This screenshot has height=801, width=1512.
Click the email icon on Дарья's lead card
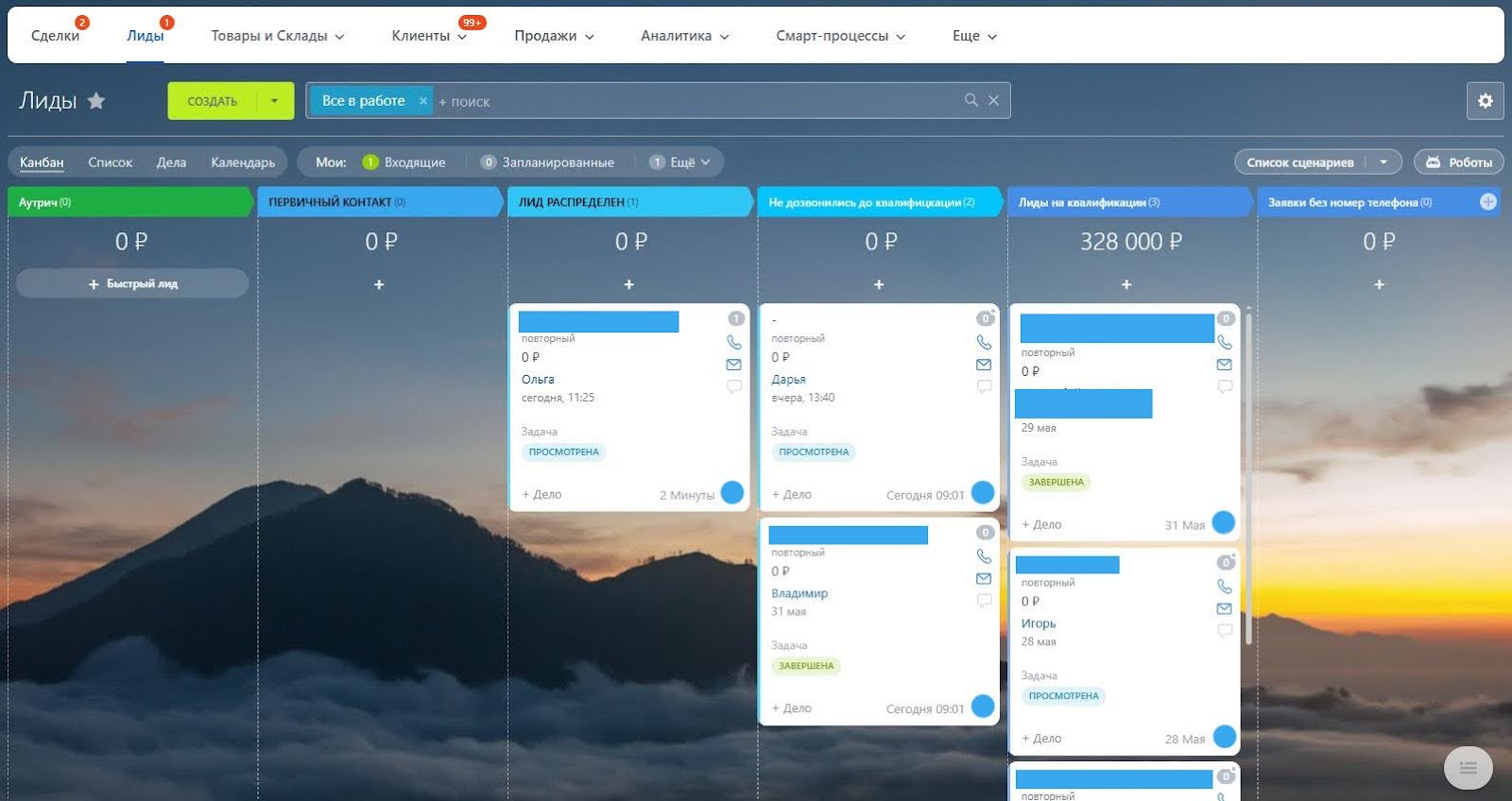(984, 365)
